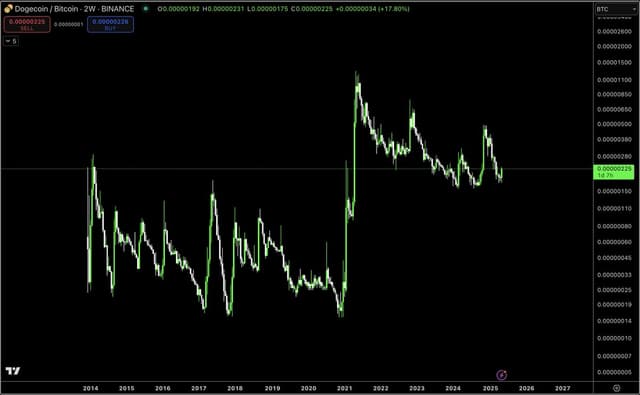
Task: Open chart settings gear on time axis
Action: pos(616,388)
